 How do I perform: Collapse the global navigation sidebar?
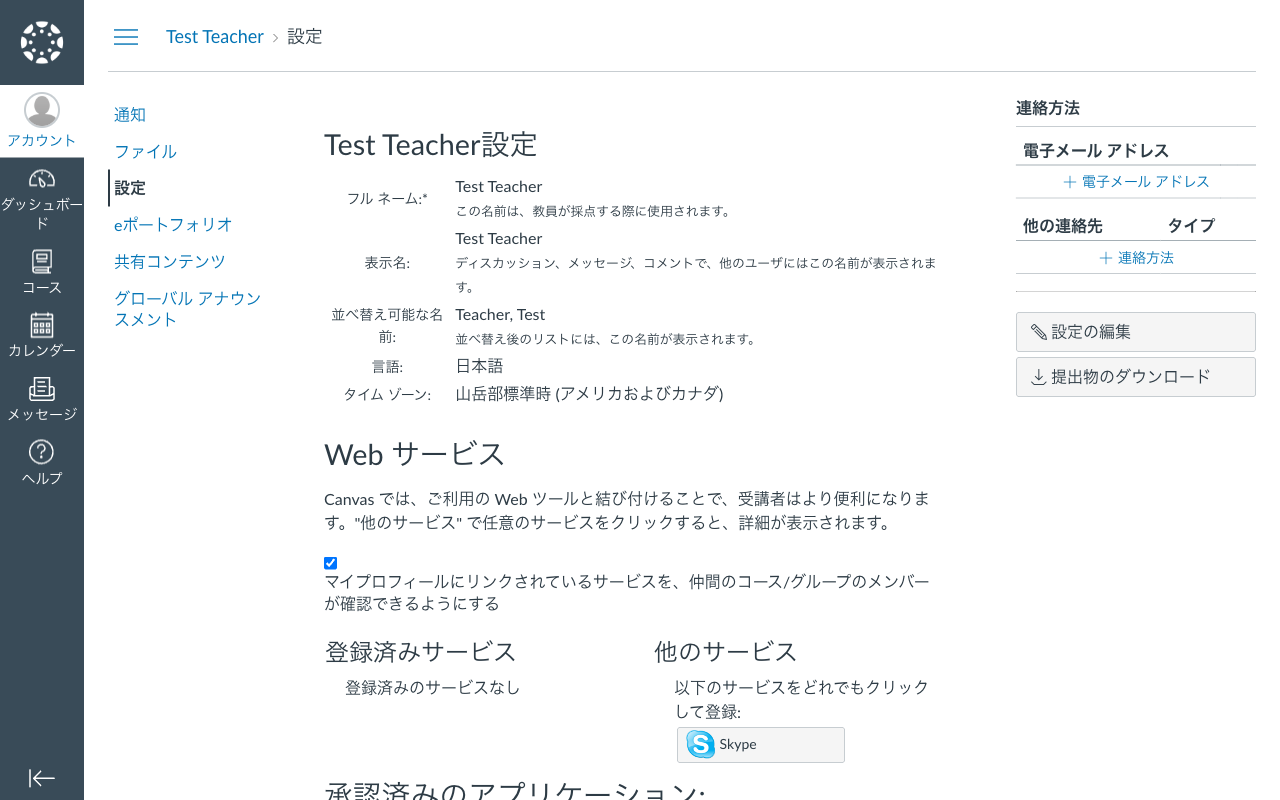(x=41, y=778)
